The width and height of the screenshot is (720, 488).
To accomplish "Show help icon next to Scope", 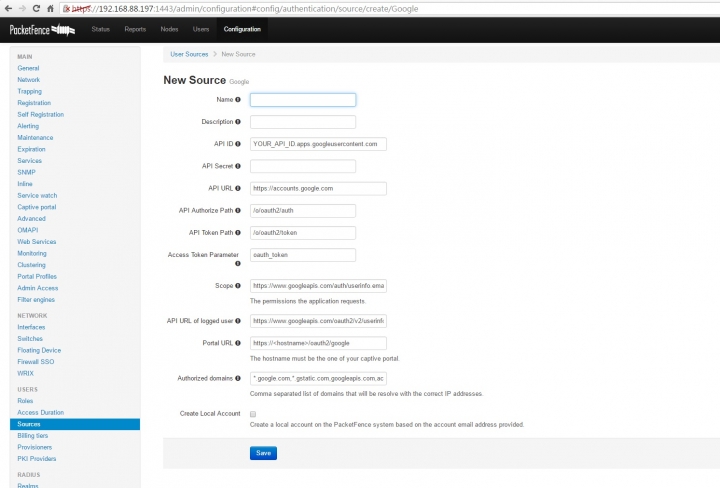I will [238, 286].
